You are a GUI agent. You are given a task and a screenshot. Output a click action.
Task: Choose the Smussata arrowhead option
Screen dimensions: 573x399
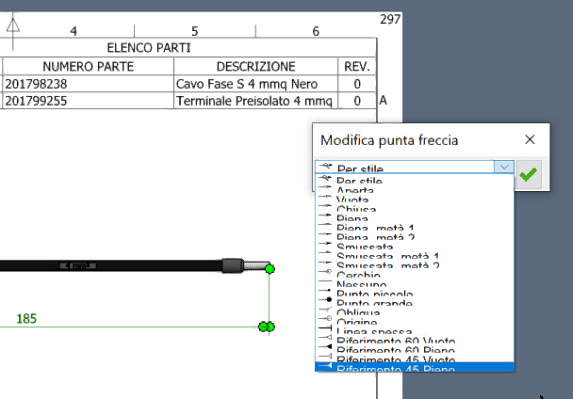pos(414,246)
